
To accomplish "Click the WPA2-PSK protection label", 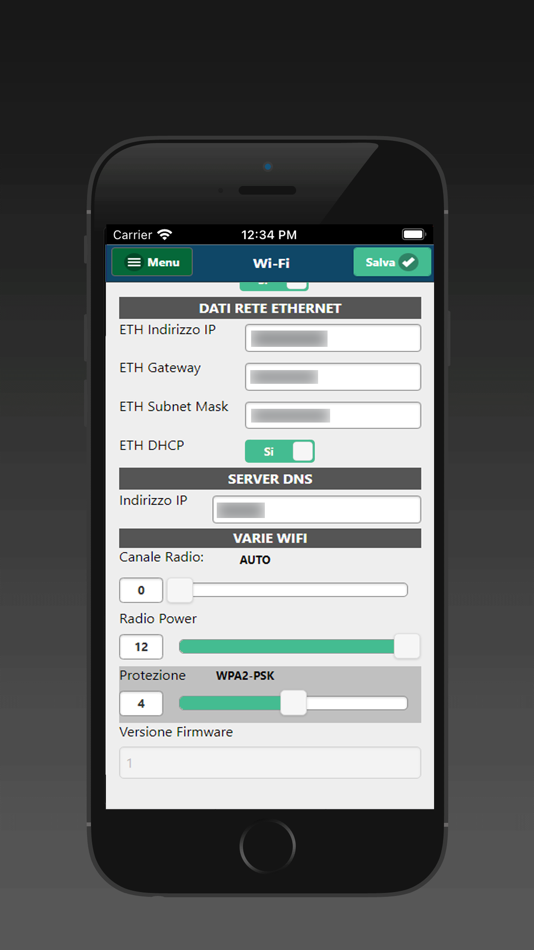I will click(245, 676).
